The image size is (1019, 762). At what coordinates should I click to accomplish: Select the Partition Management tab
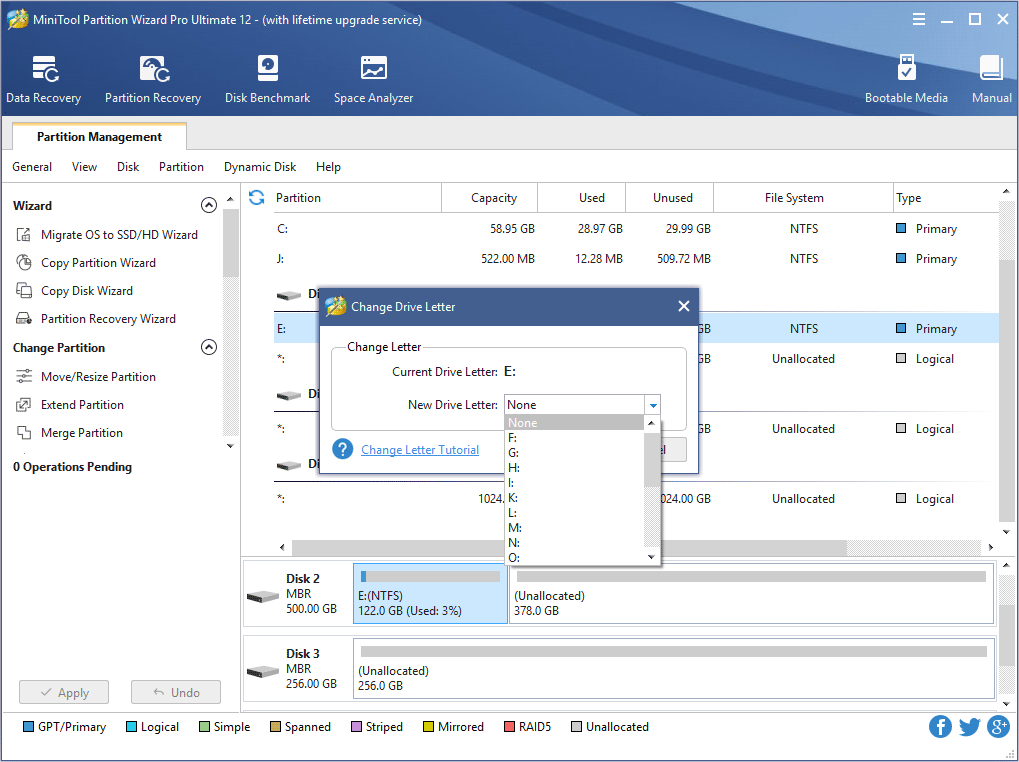click(99, 136)
